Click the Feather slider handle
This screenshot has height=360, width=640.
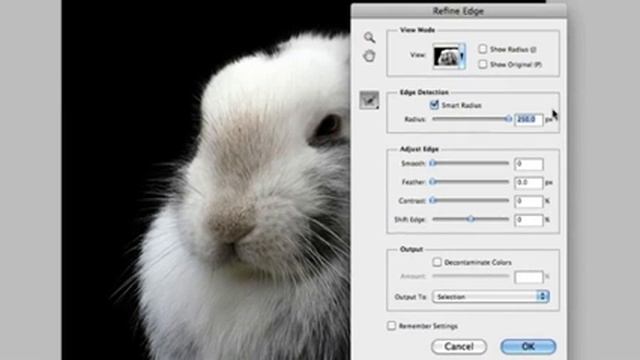pos(433,182)
